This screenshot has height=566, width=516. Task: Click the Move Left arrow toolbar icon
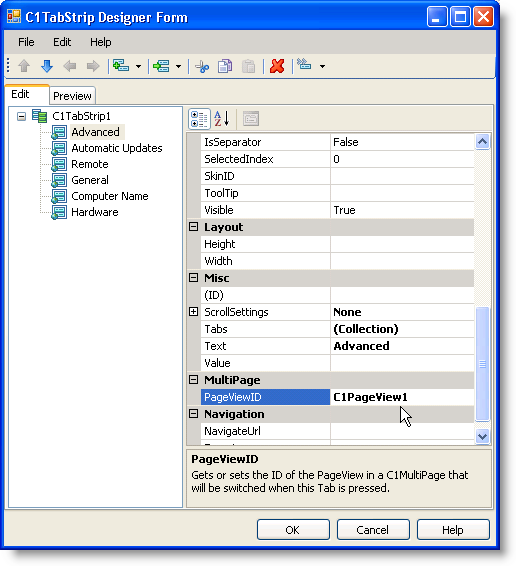tap(70, 66)
